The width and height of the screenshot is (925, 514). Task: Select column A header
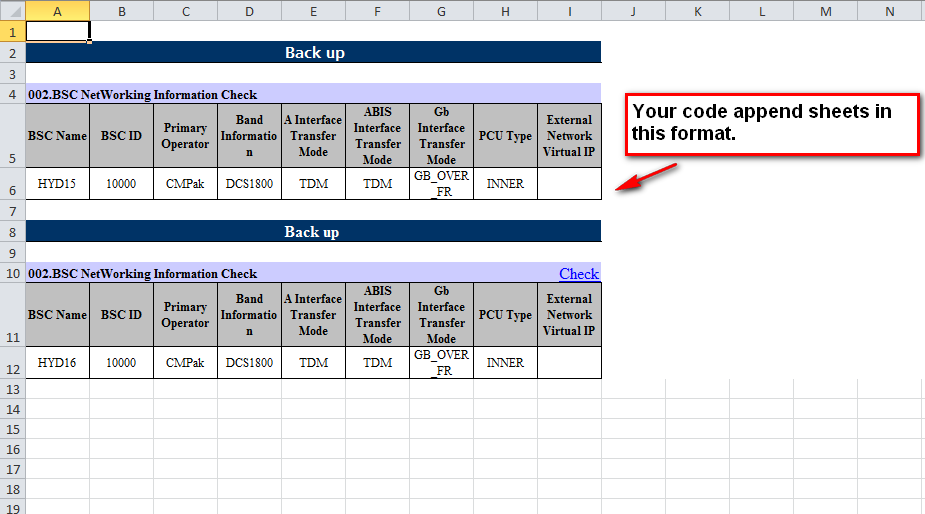[x=58, y=11]
